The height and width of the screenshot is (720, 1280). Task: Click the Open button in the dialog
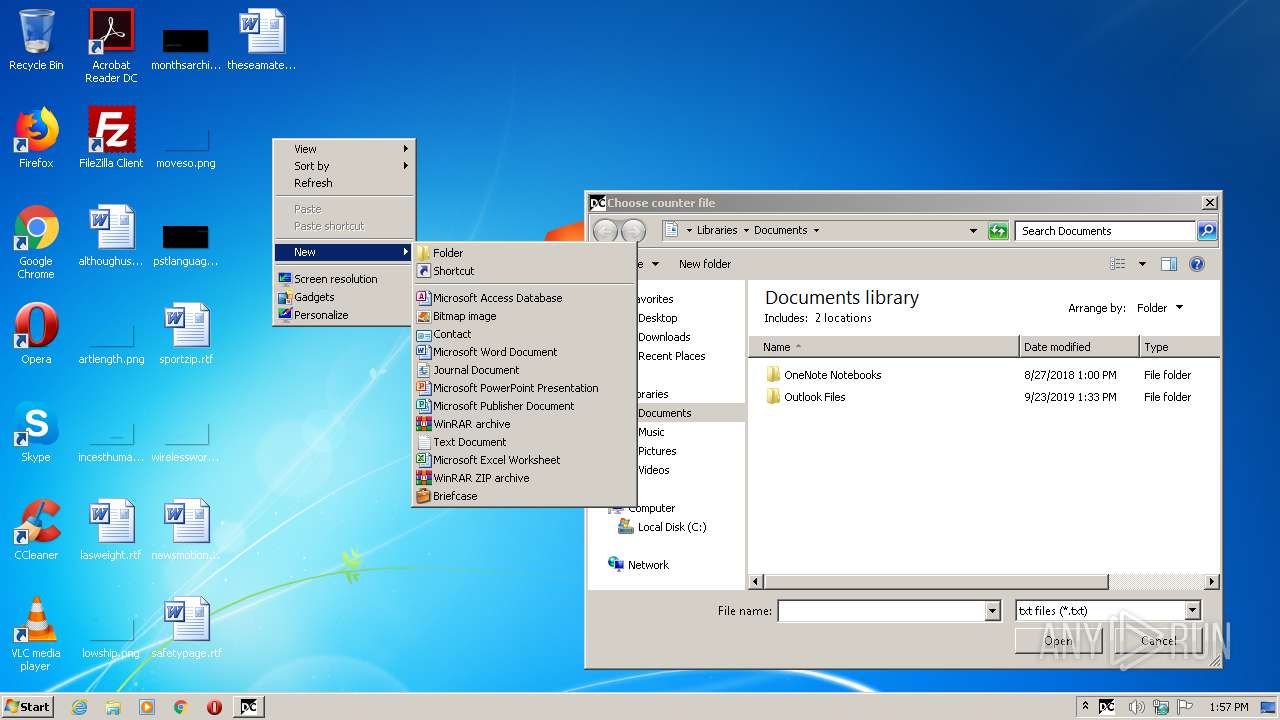[x=1058, y=641]
